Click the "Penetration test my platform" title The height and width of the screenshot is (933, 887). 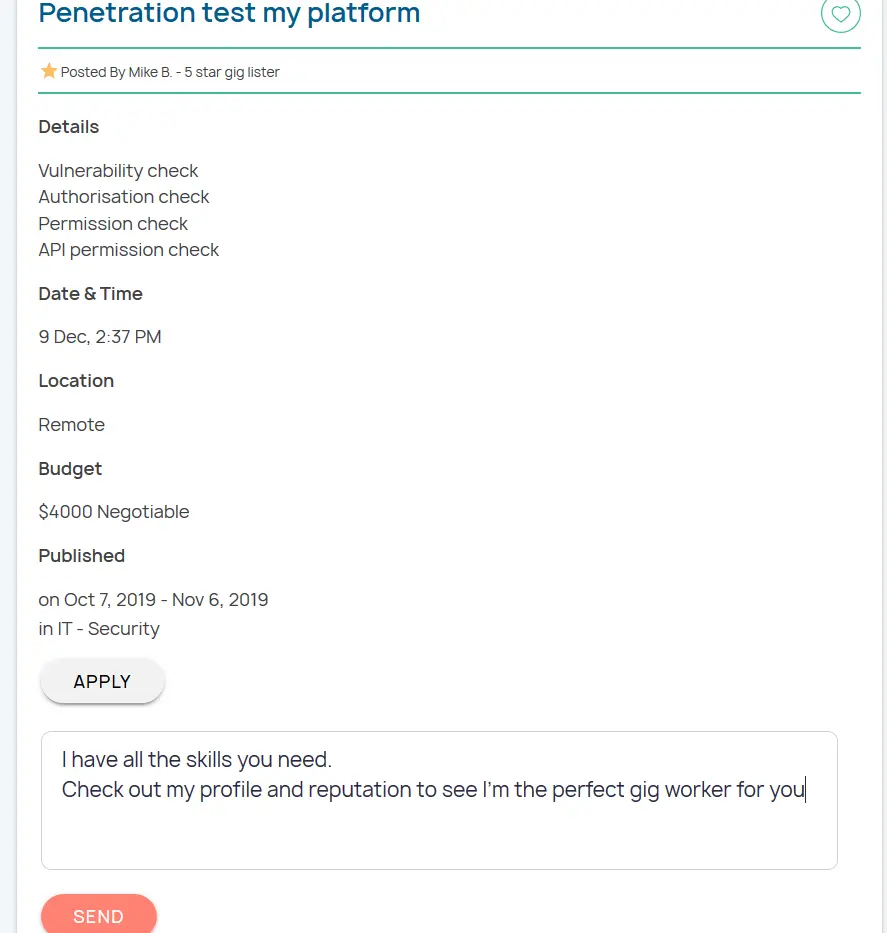point(229,14)
